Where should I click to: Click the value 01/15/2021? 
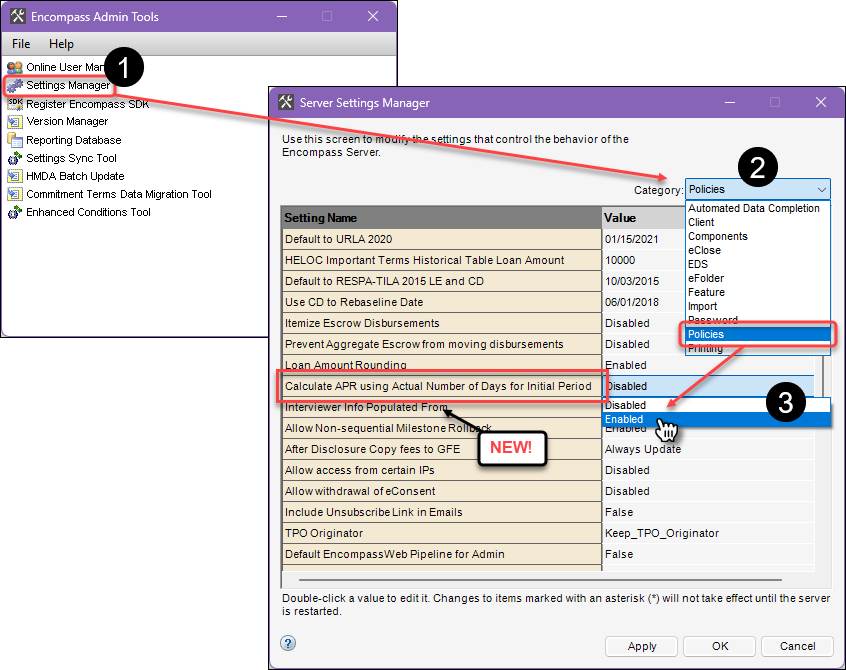click(631, 240)
